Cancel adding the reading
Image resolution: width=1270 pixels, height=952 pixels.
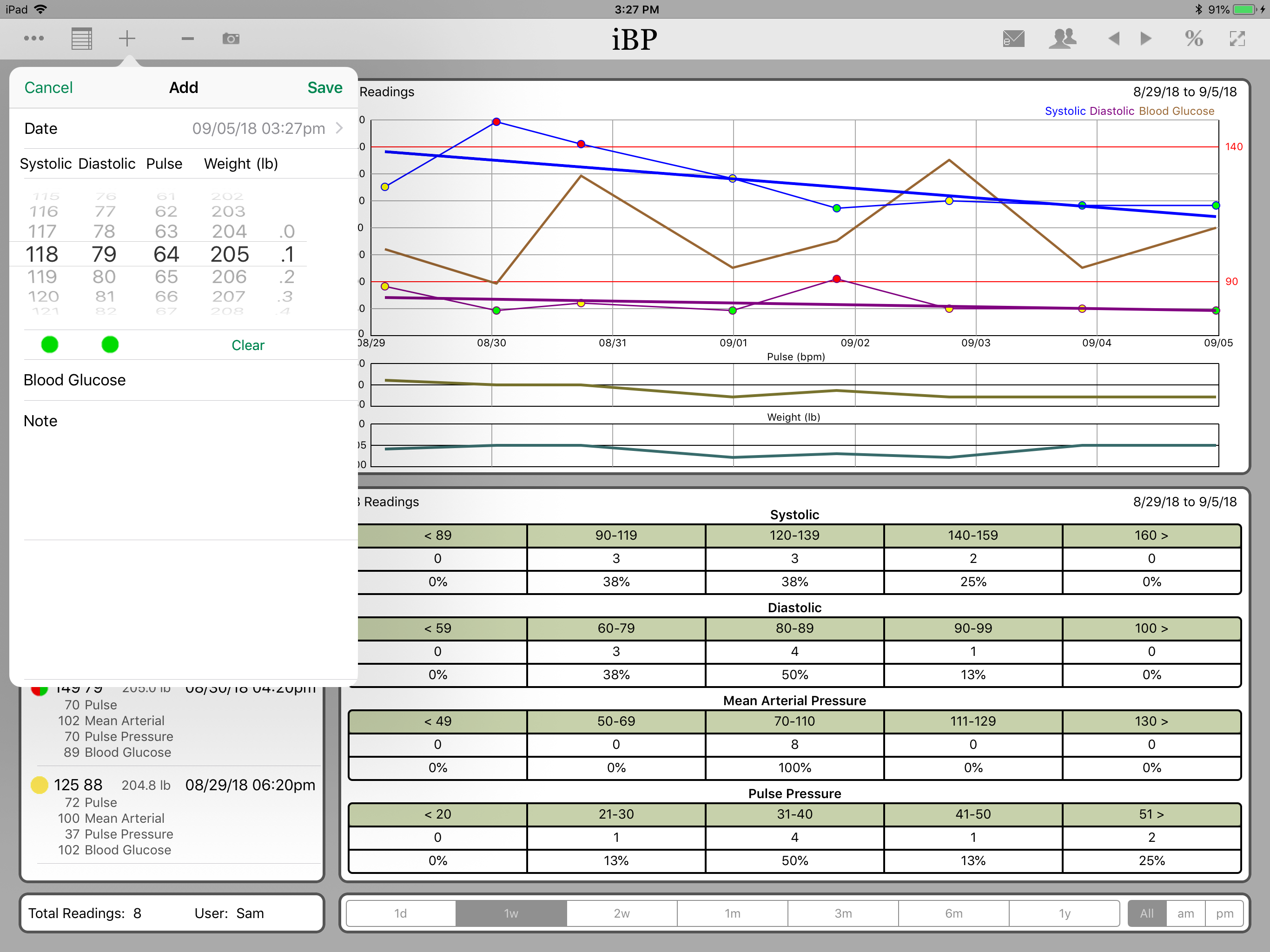pyautogui.click(x=48, y=87)
